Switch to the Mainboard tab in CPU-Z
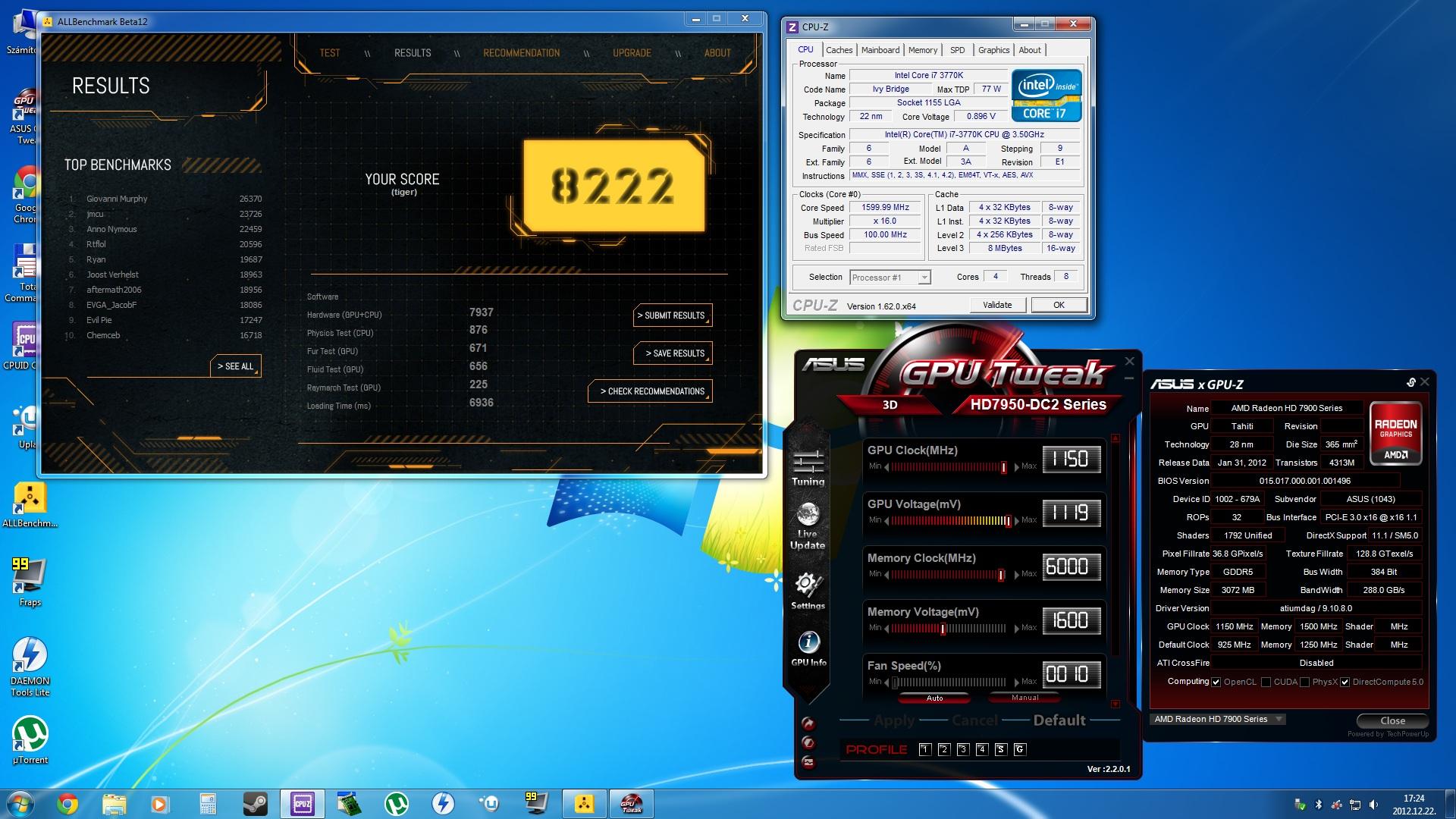The image size is (1456, 819). [x=880, y=50]
